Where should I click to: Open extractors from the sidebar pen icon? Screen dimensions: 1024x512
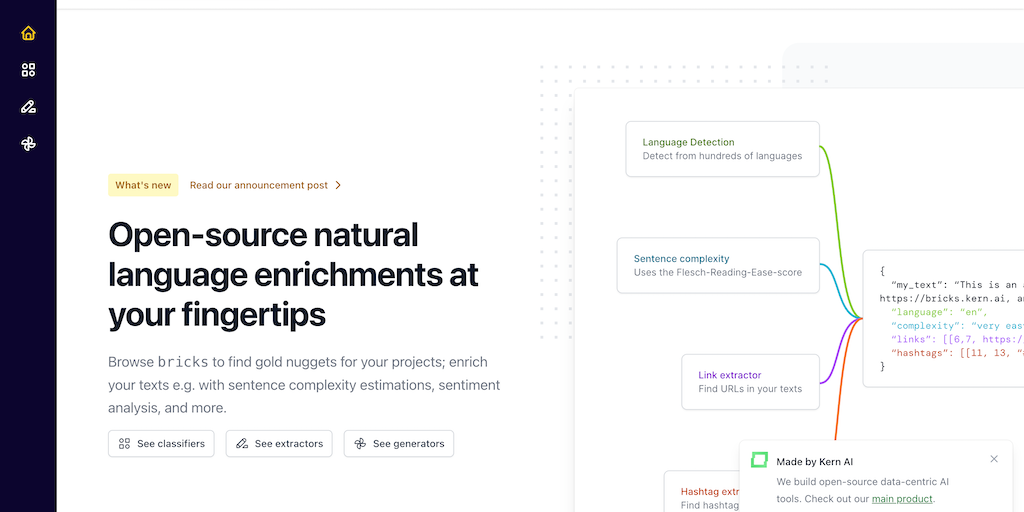point(28,107)
